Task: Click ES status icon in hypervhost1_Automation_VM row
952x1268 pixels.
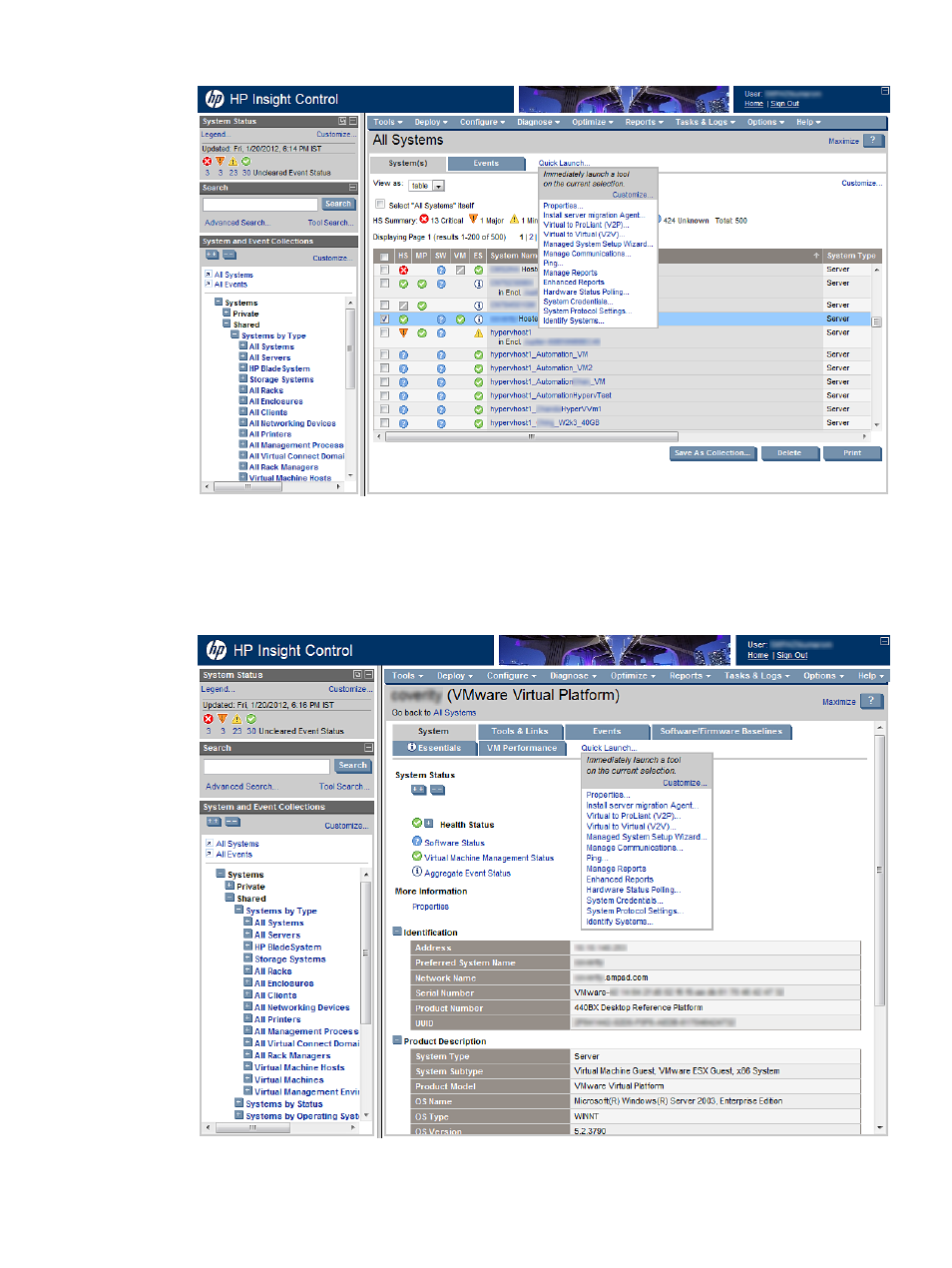Action: click(478, 354)
